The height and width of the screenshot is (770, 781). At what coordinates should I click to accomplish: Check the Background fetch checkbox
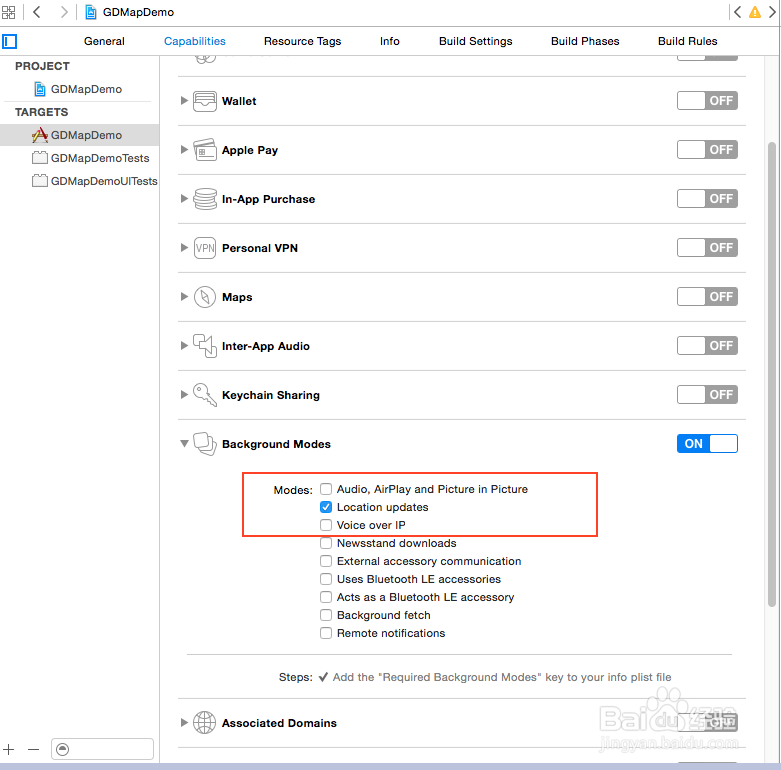[x=326, y=615]
